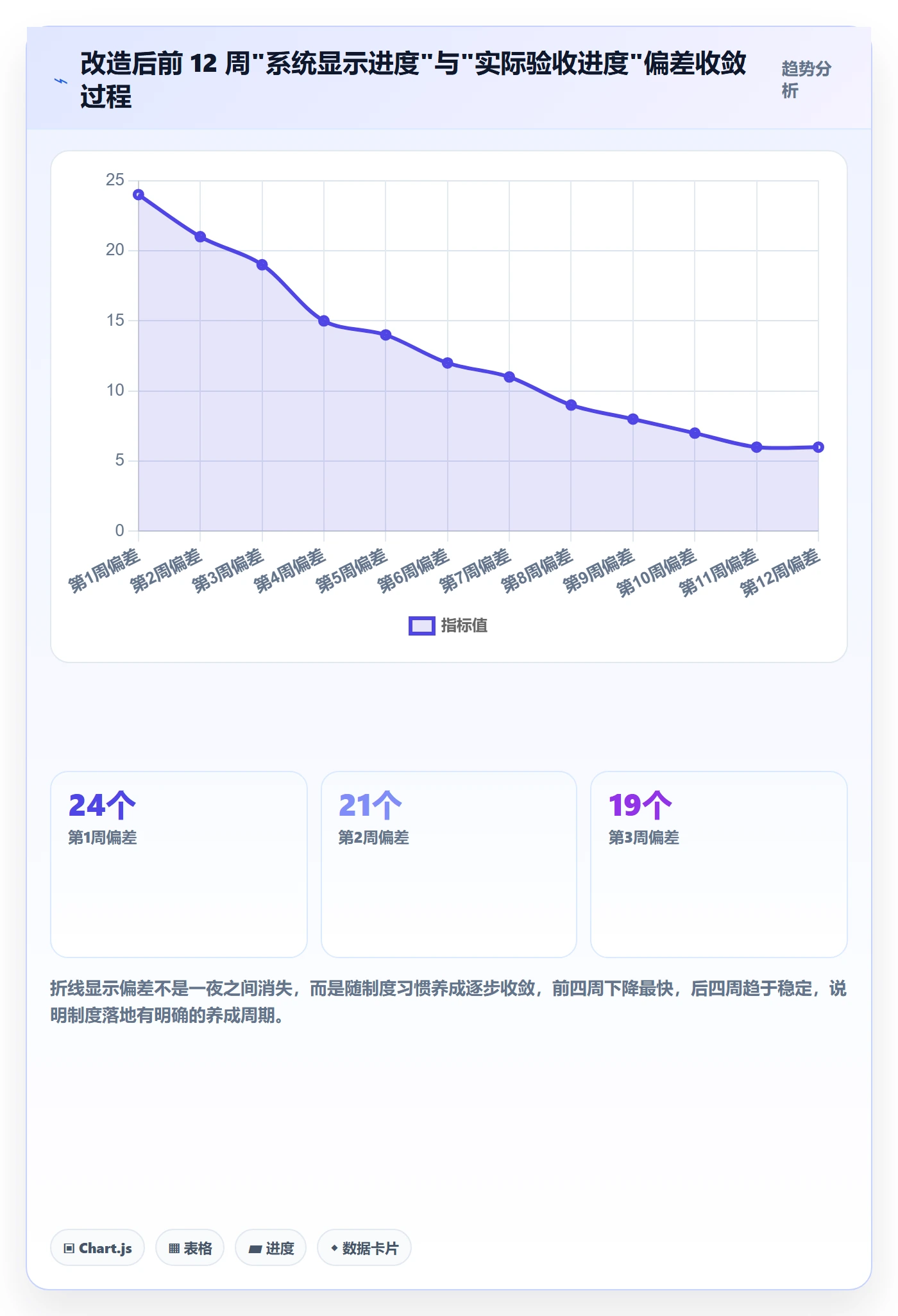Select the 第4周偏差 data point
Viewport: 898px width, 1316px height.
pos(324,321)
